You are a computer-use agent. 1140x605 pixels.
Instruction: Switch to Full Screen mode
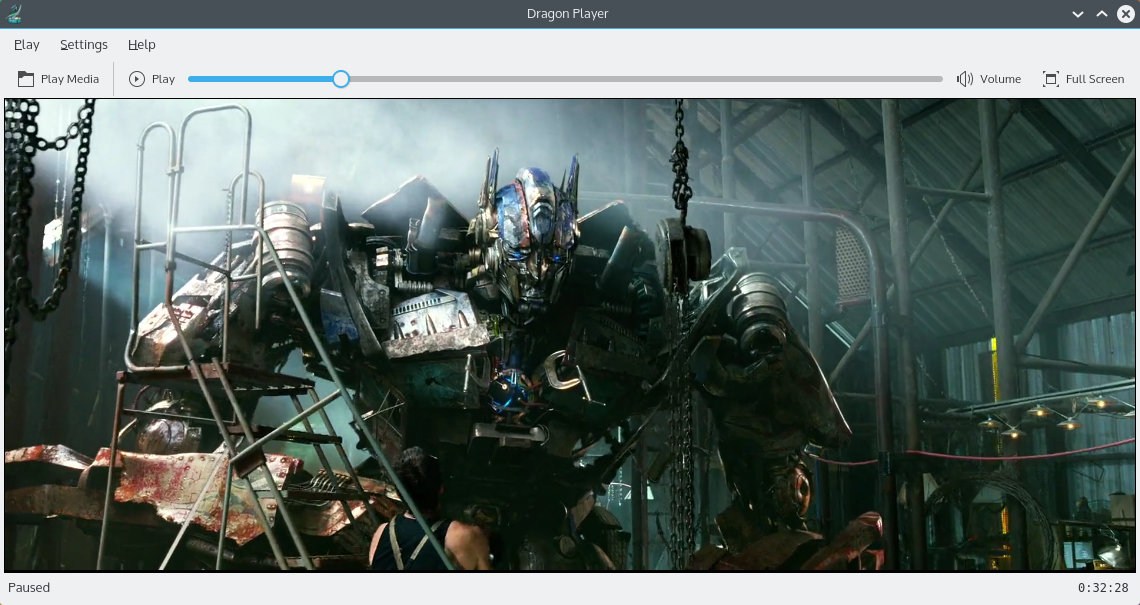click(1083, 79)
